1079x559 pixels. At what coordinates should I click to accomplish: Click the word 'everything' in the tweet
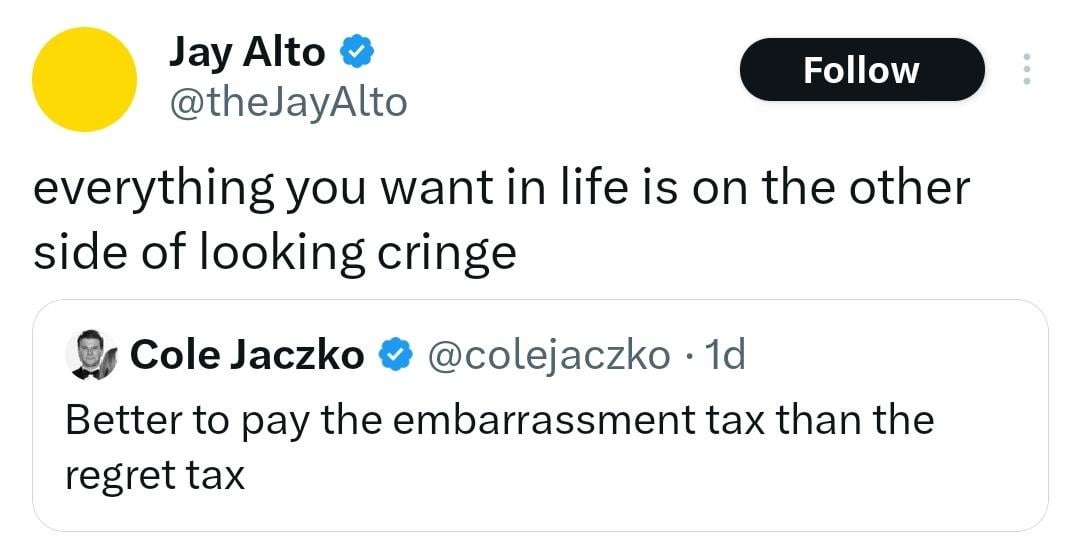(140, 188)
